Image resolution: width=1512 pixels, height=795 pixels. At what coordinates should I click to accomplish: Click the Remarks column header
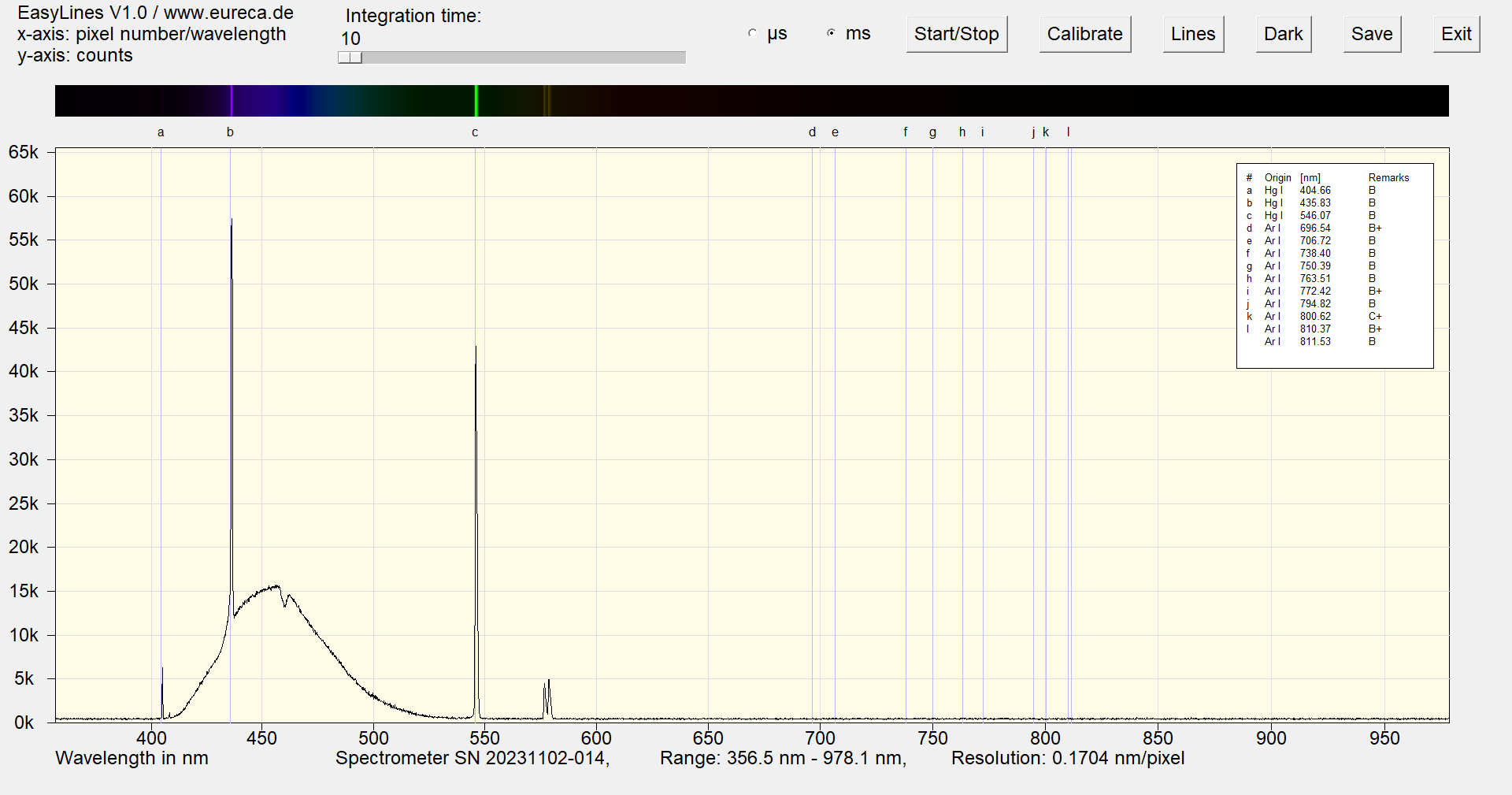(x=1388, y=178)
